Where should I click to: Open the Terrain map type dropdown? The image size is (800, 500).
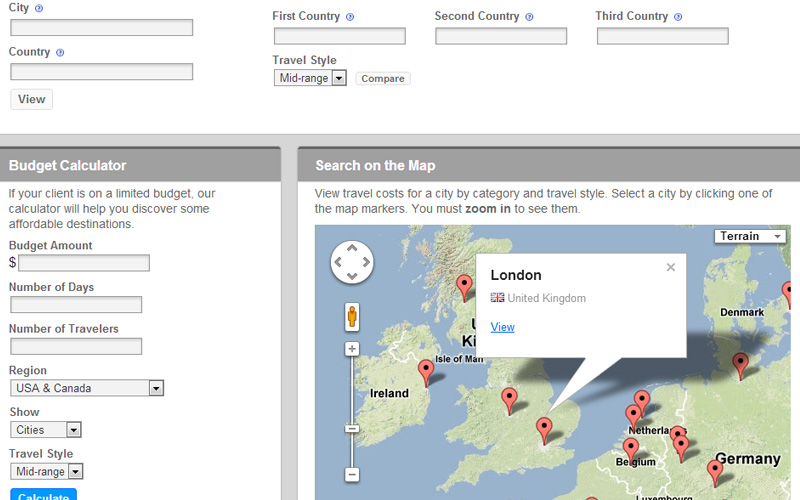coord(750,236)
